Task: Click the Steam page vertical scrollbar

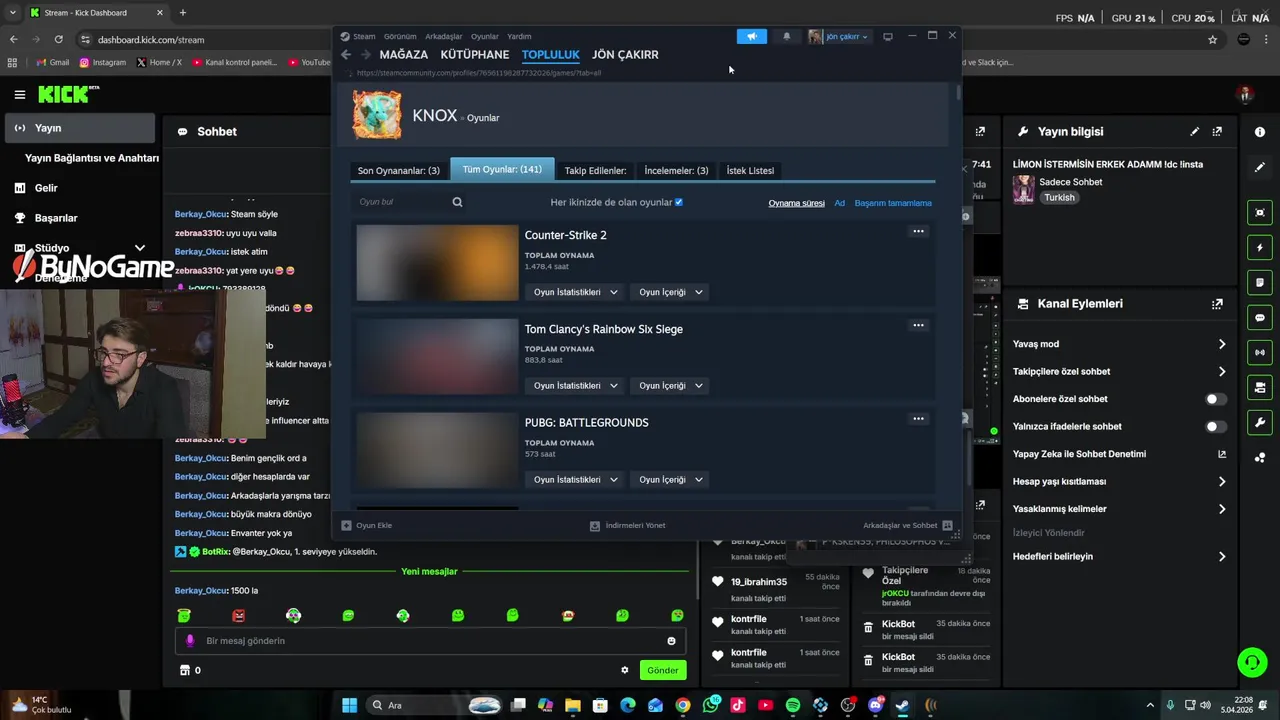Action: point(958,92)
